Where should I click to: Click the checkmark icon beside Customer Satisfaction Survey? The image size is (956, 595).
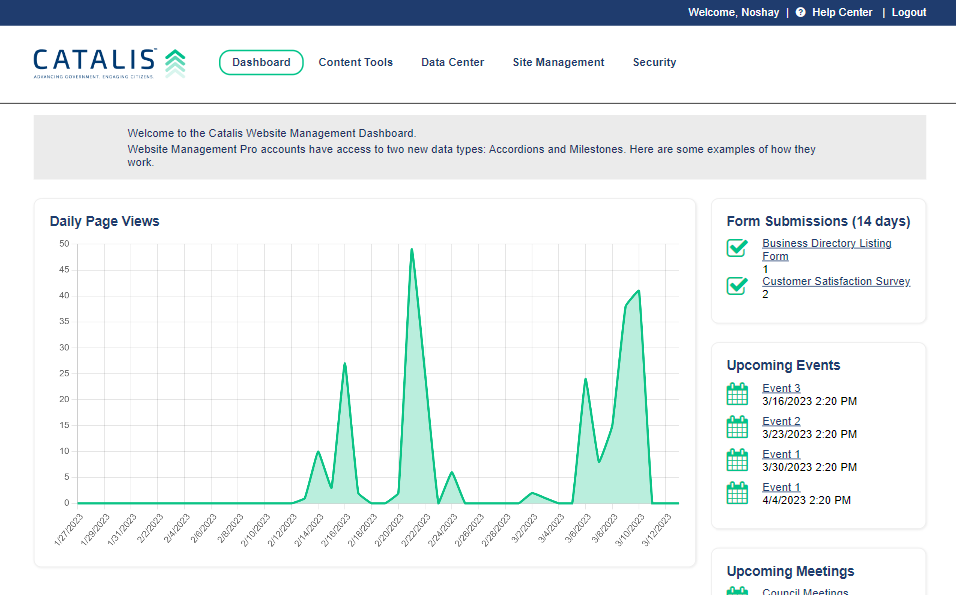point(737,286)
